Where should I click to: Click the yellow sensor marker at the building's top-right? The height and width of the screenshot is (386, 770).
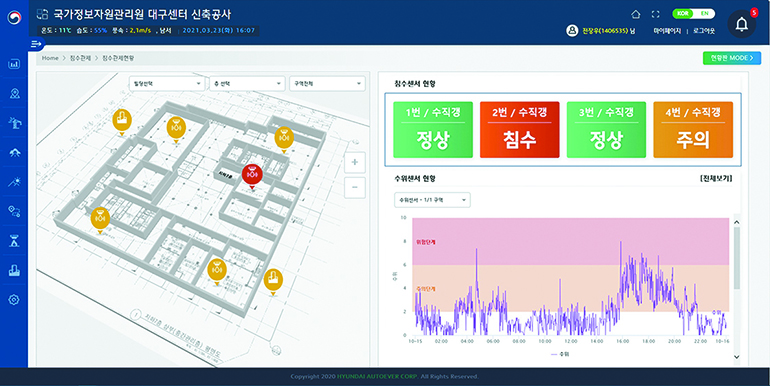[284, 140]
